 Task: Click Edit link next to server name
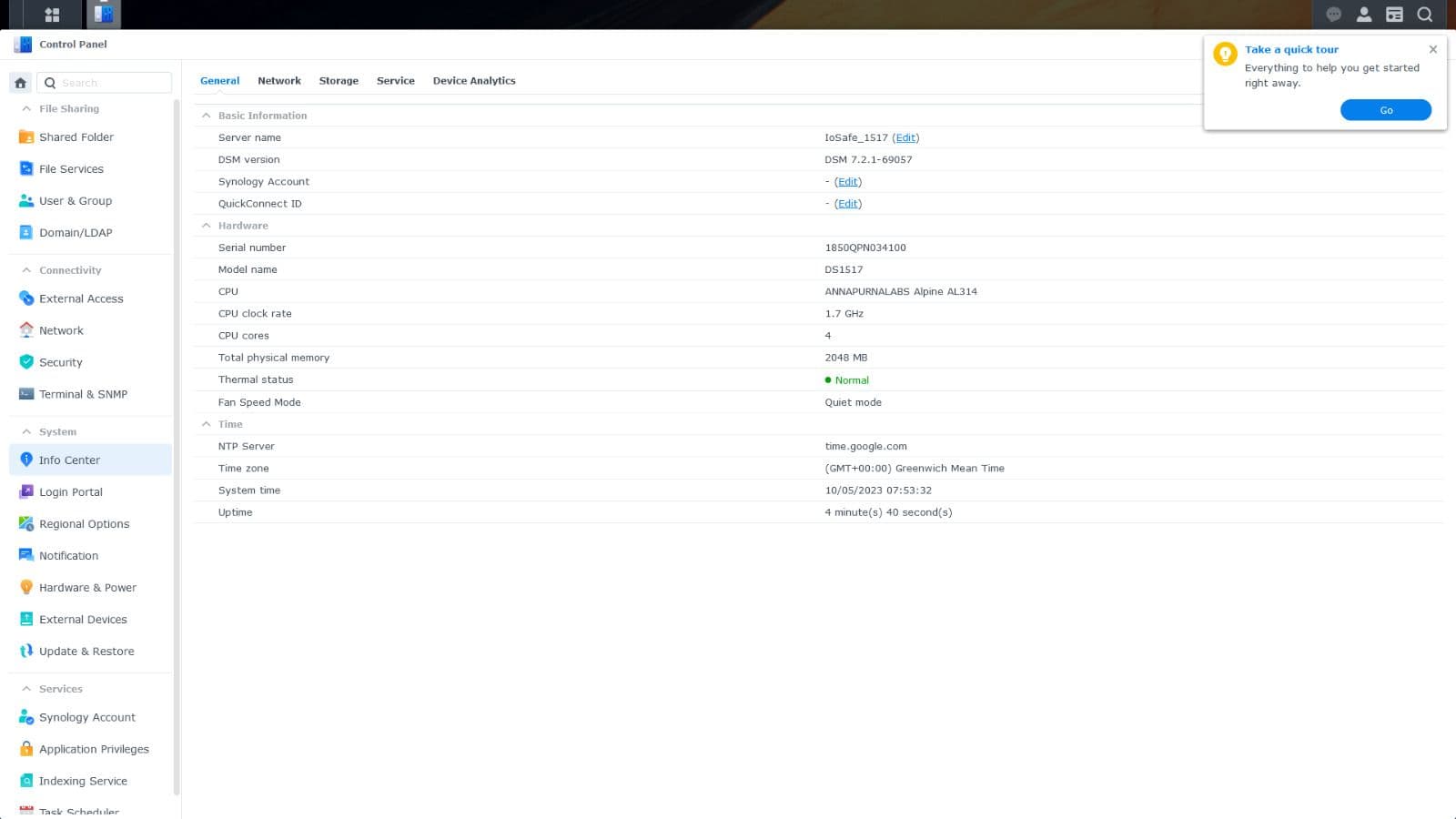click(905, 137)
